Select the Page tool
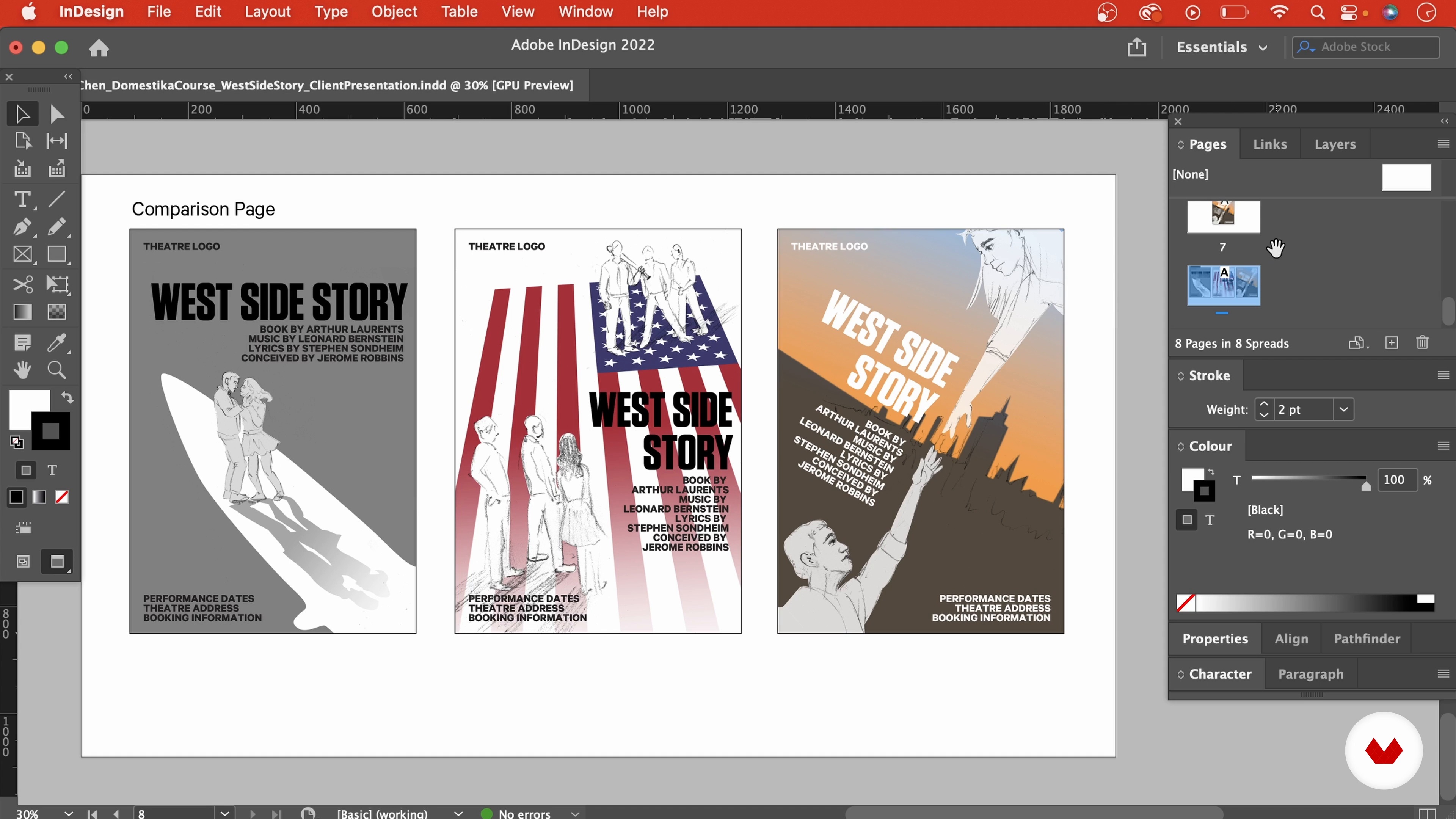The width and height of the screenshot is (1456, 819). pos(23,141)
